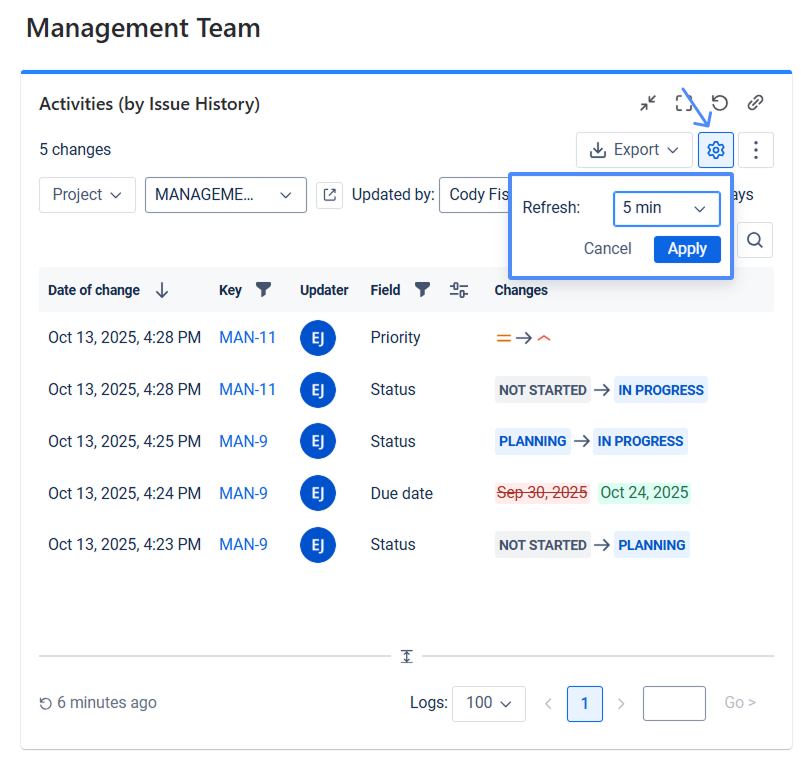Sort by Date of change arrow

[162, 290]
